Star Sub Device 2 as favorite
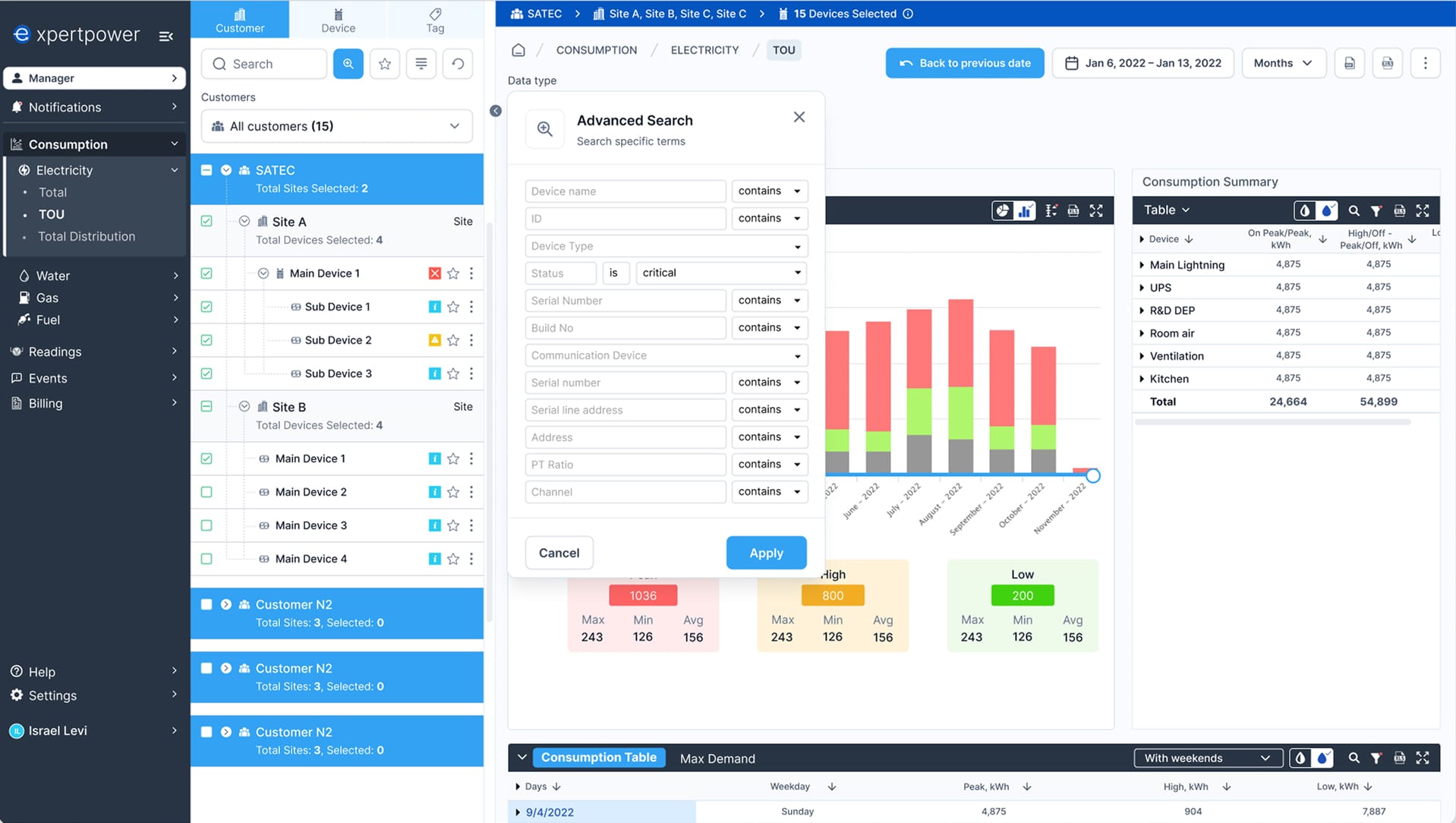The width and height of the screenshot is (1456, 823). pos(453,340)
